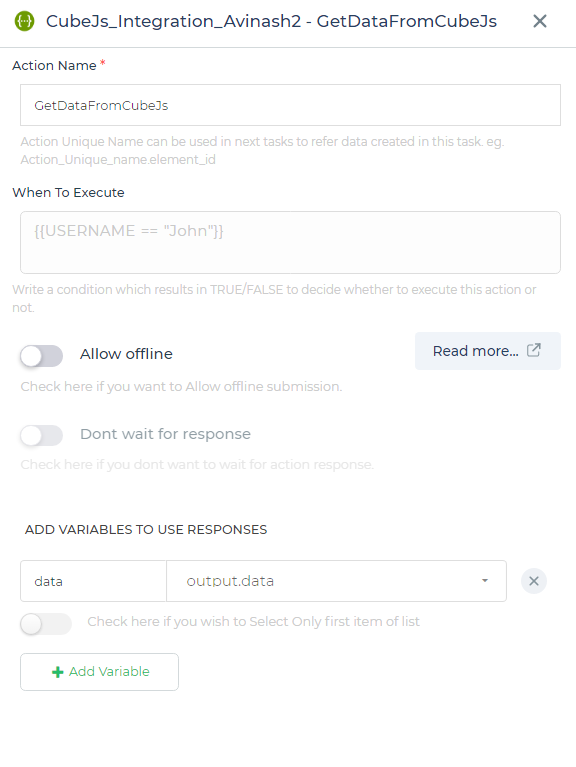The height and width of the screenshot is (767, 576).
Task: Open the output.data dropdown arrow
Action: point(485,581)
